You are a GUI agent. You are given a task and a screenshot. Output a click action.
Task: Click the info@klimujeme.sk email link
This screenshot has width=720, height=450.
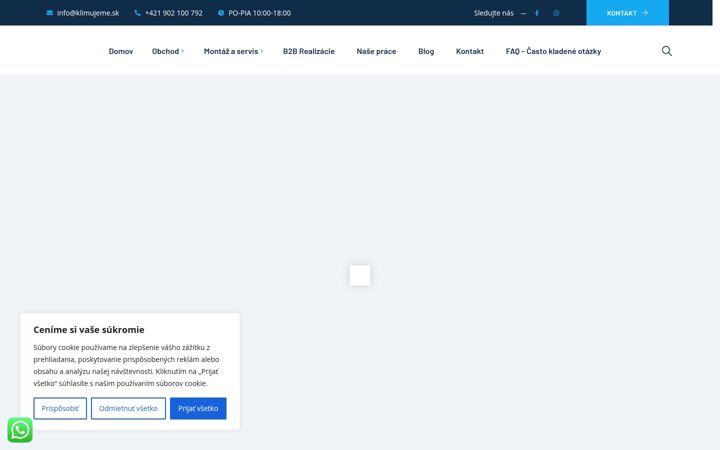point(88,13)
